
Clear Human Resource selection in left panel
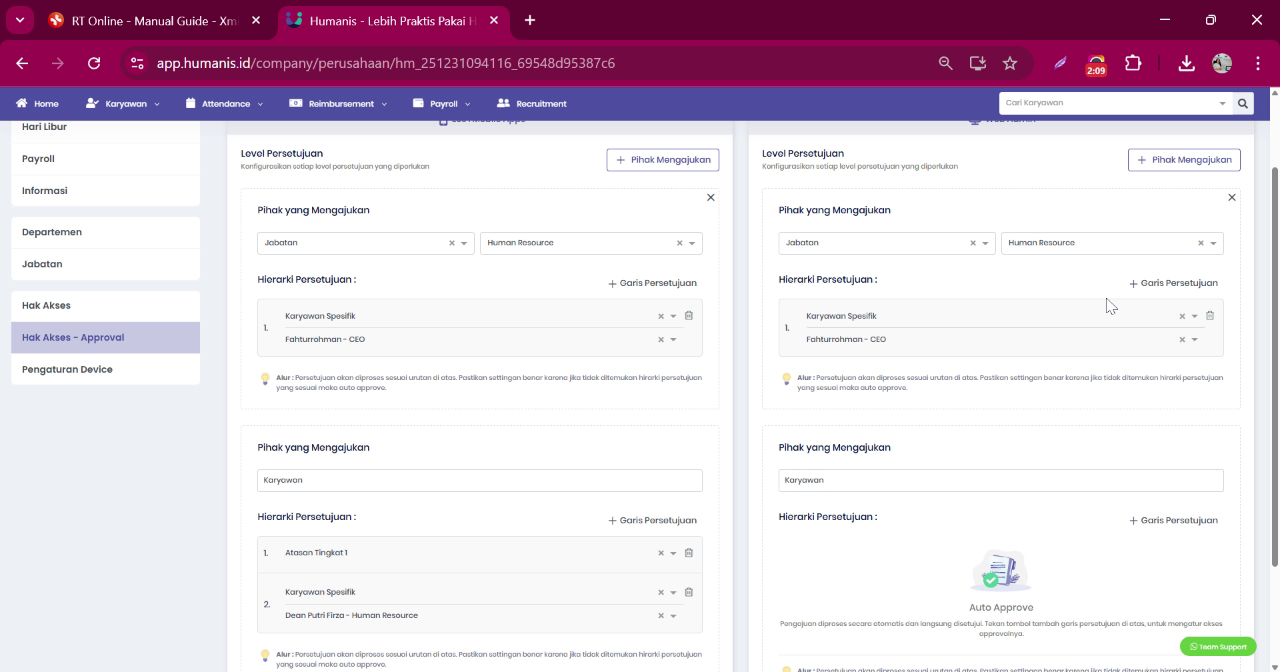(x=680, y=243)
